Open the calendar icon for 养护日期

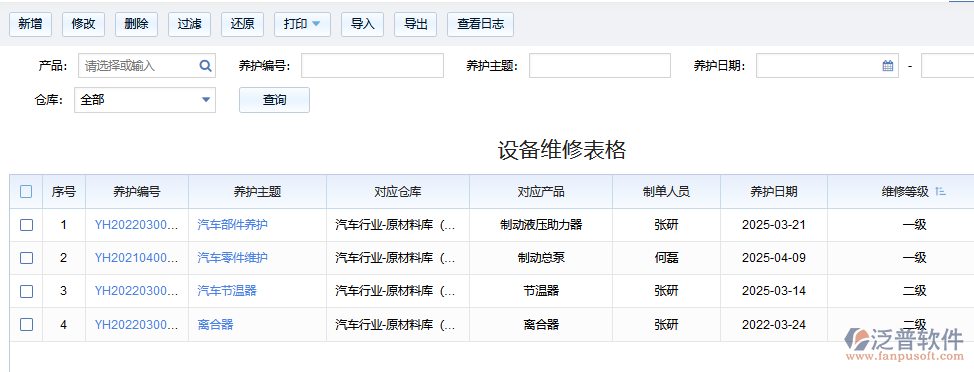pyautogui.click(x=888, y=66)
